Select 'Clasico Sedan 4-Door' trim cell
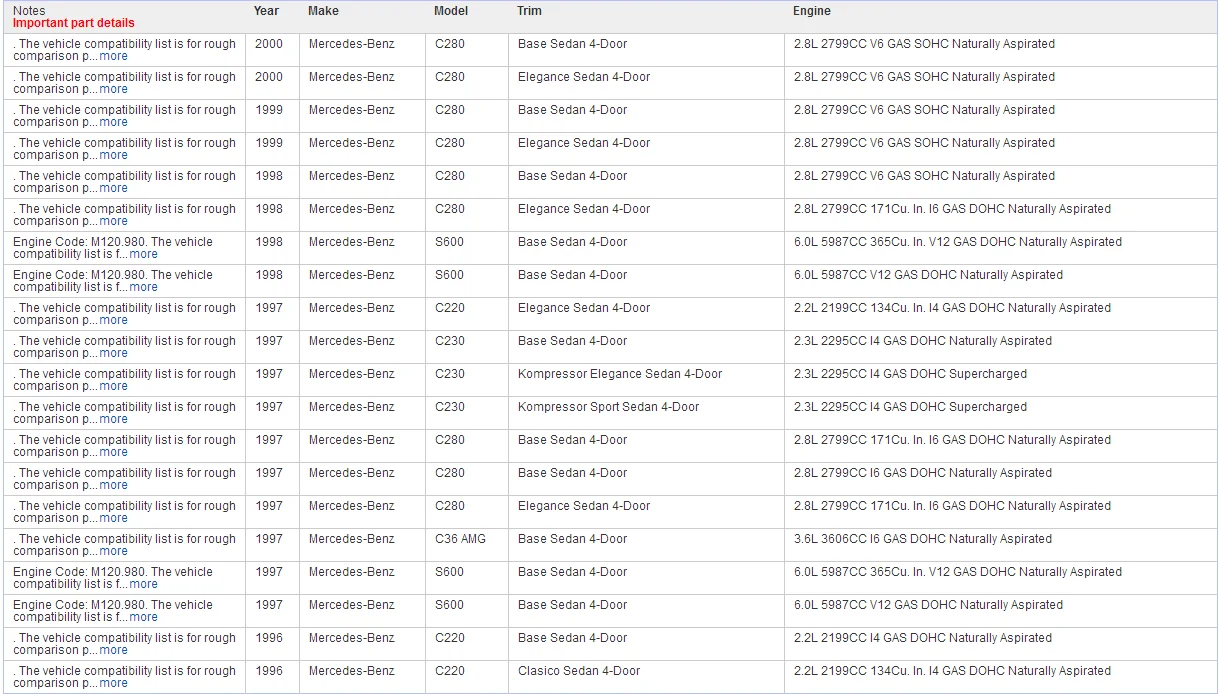This screenshot has width=1219, height=695. pos(579,671)
